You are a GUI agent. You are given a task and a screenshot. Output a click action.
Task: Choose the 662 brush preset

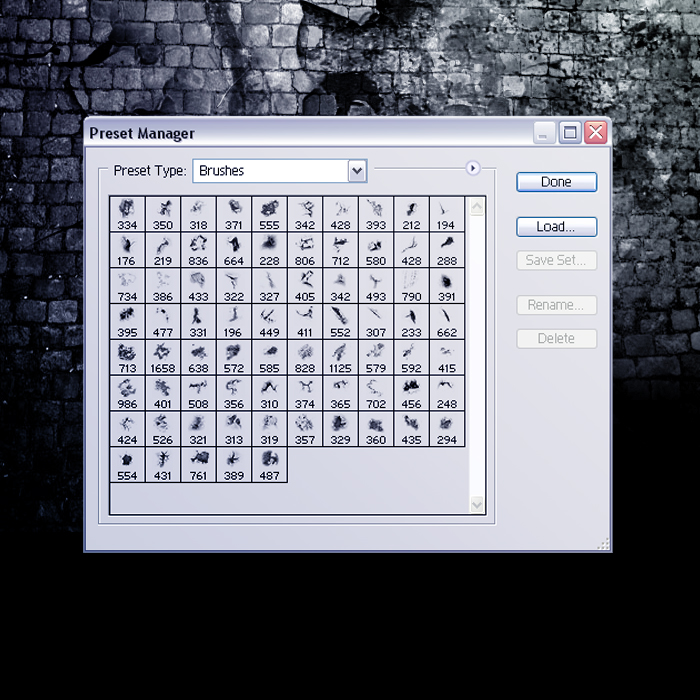tap(447, 322)
